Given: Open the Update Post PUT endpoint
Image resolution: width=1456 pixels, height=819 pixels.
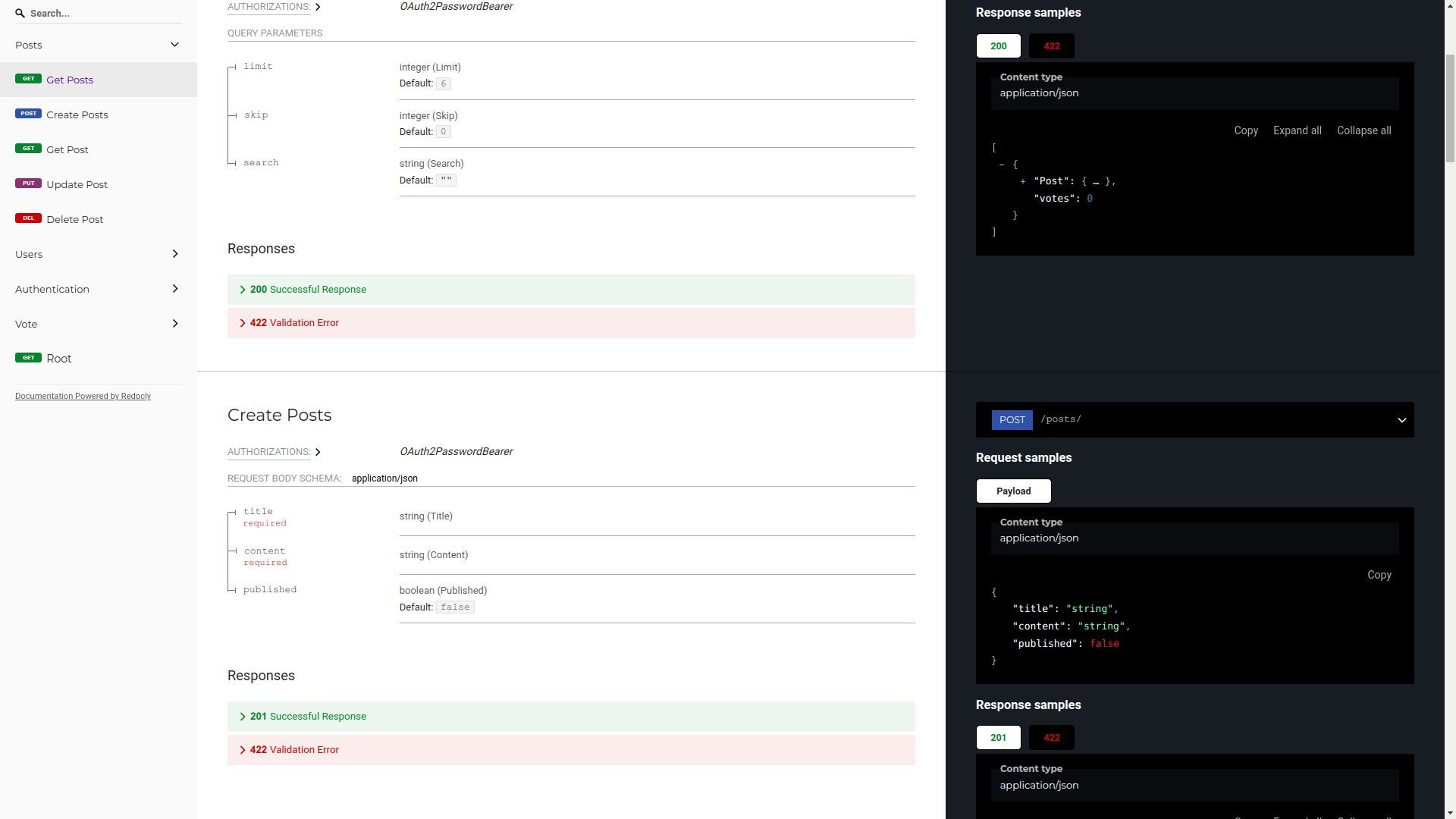Looking at the screenshot, I should [77, 184].
